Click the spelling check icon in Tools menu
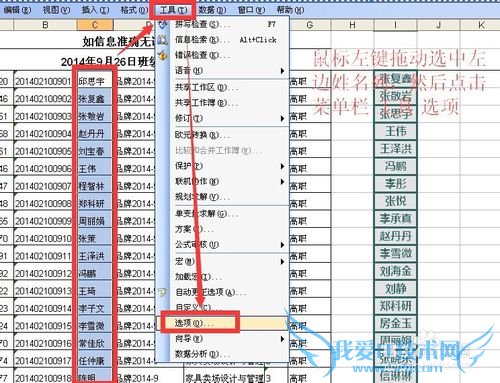The image size is (500, 383). click(x=163, y=24)
